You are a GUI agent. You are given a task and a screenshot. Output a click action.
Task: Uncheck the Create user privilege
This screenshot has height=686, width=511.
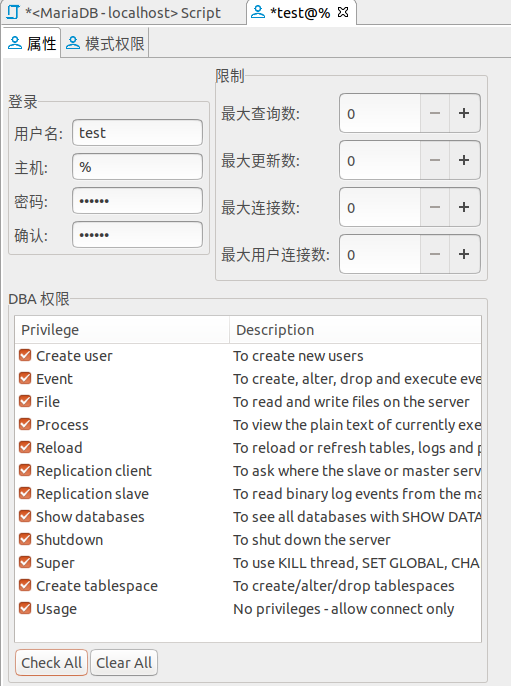[25, 355]
